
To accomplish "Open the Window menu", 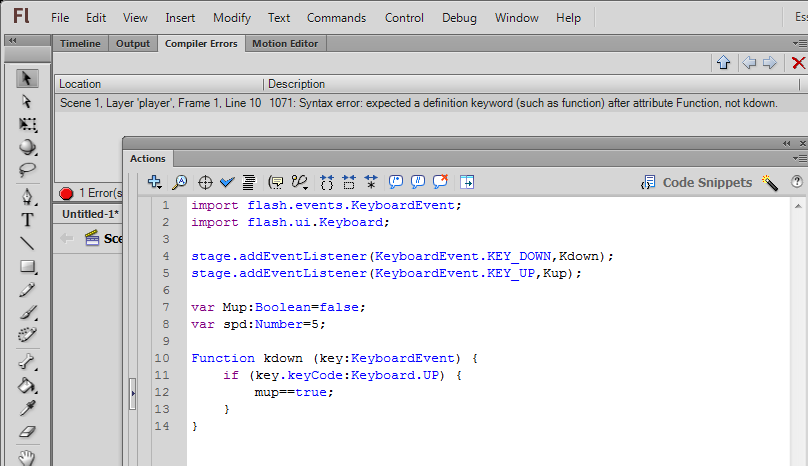I will click(516, 18).
